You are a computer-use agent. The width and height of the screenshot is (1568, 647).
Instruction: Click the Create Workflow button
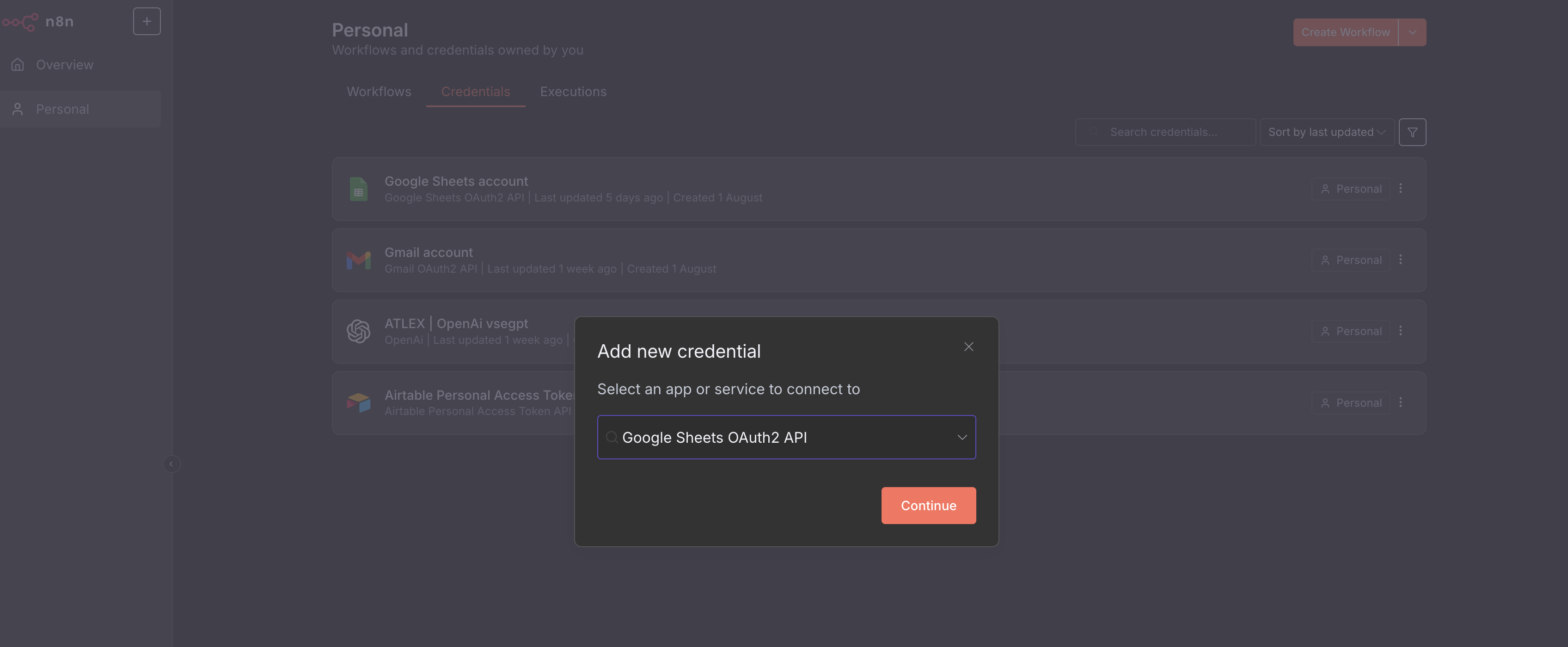1345,32
